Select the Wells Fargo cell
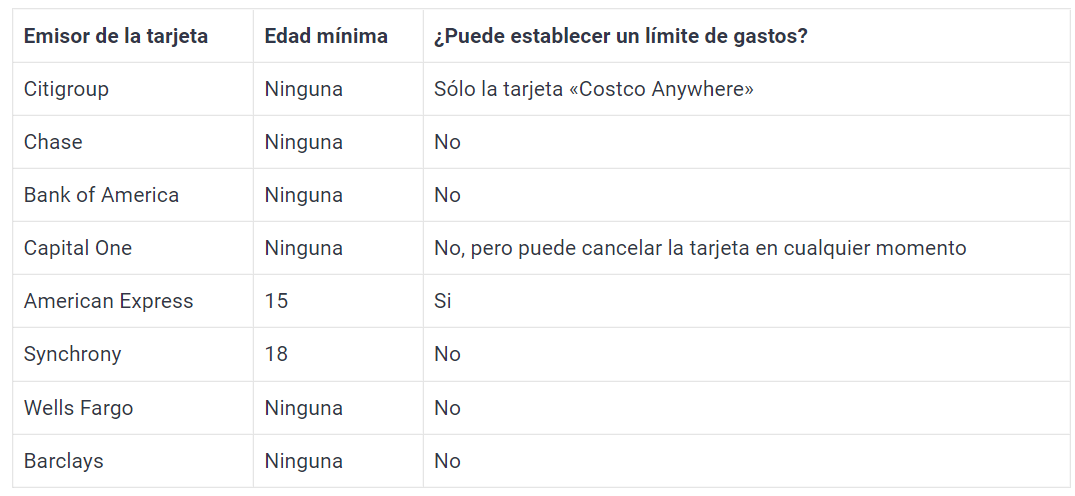The image size is (1075, 496). click(x=78, y=408)
